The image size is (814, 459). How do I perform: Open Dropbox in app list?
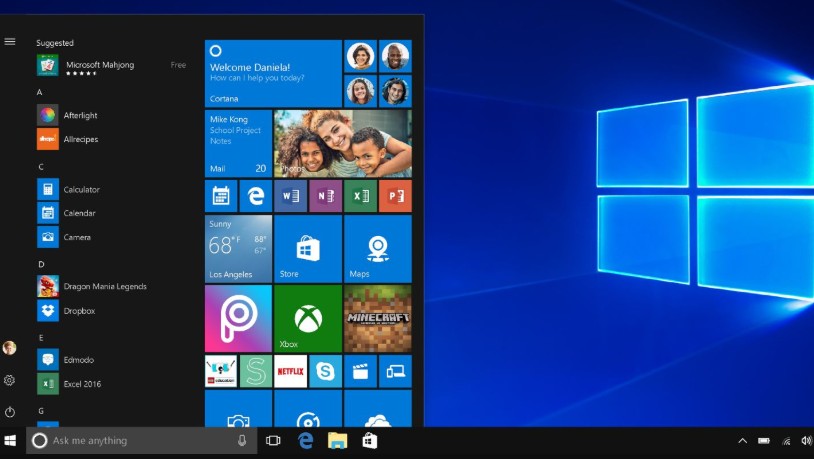(x=66, y=311)
